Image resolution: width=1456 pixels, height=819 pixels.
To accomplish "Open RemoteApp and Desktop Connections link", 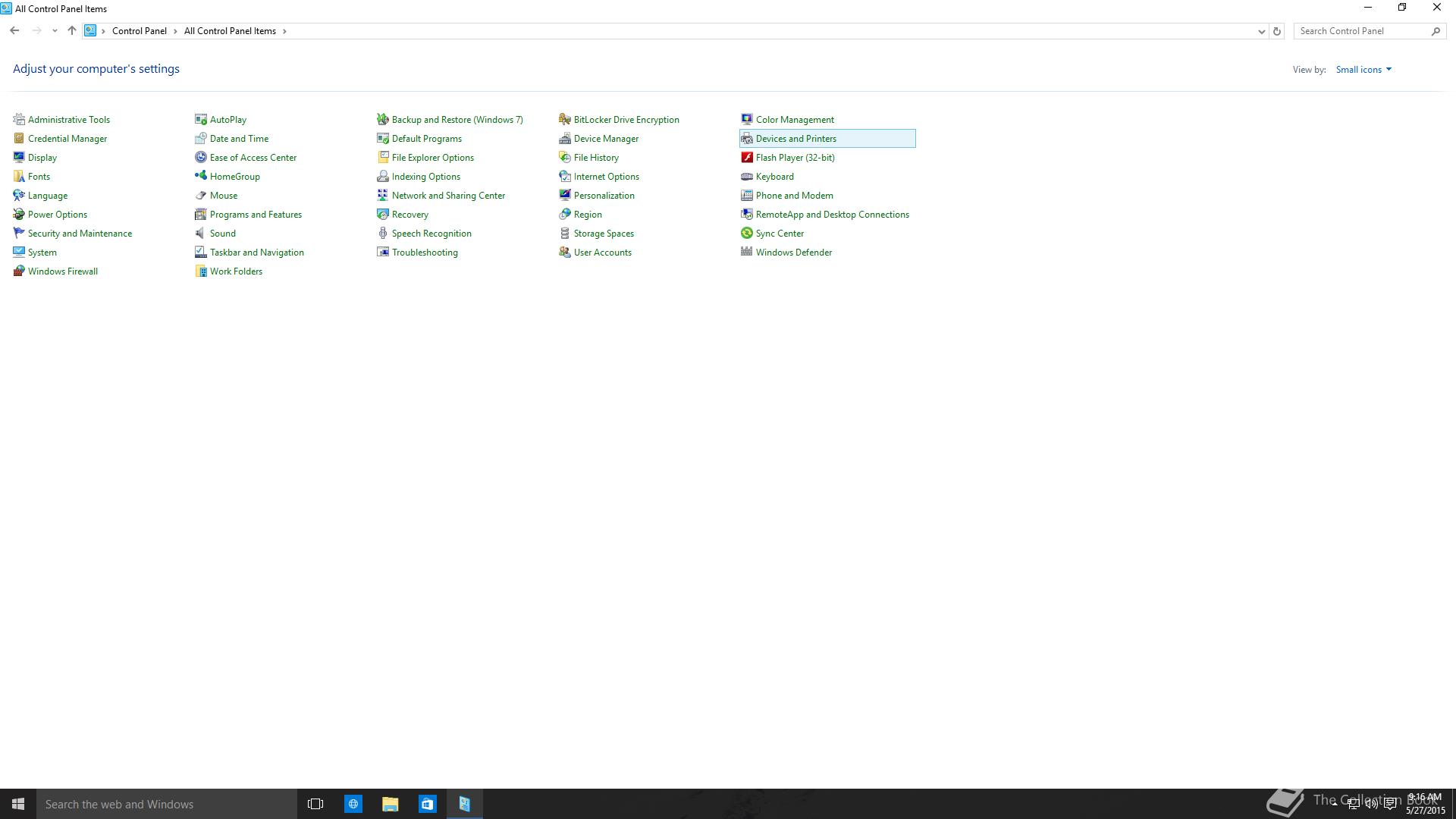I will pyautogui.click(x=833, y=215).
